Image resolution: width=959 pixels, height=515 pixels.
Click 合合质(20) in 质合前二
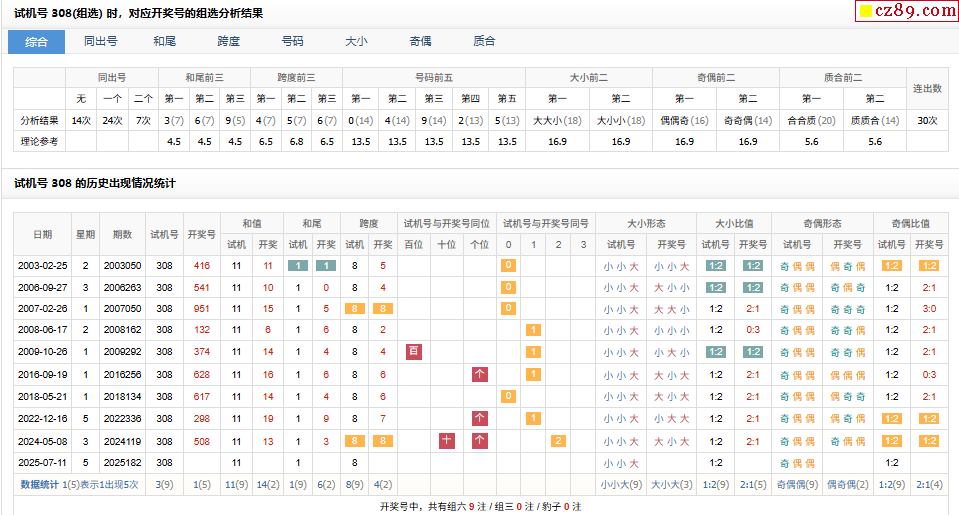pyautogui.click(x=812, y=120)
